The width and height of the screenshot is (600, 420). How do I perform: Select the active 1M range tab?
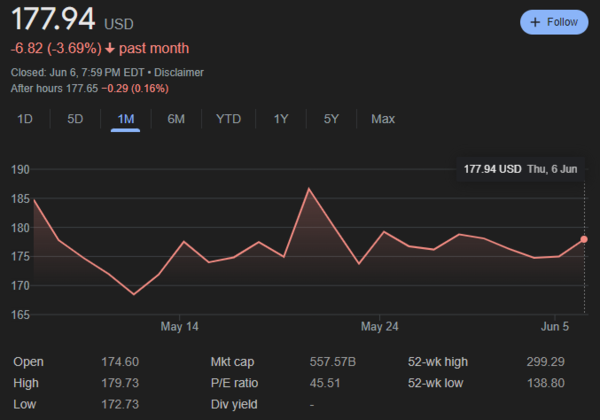(x=126, y=119)
